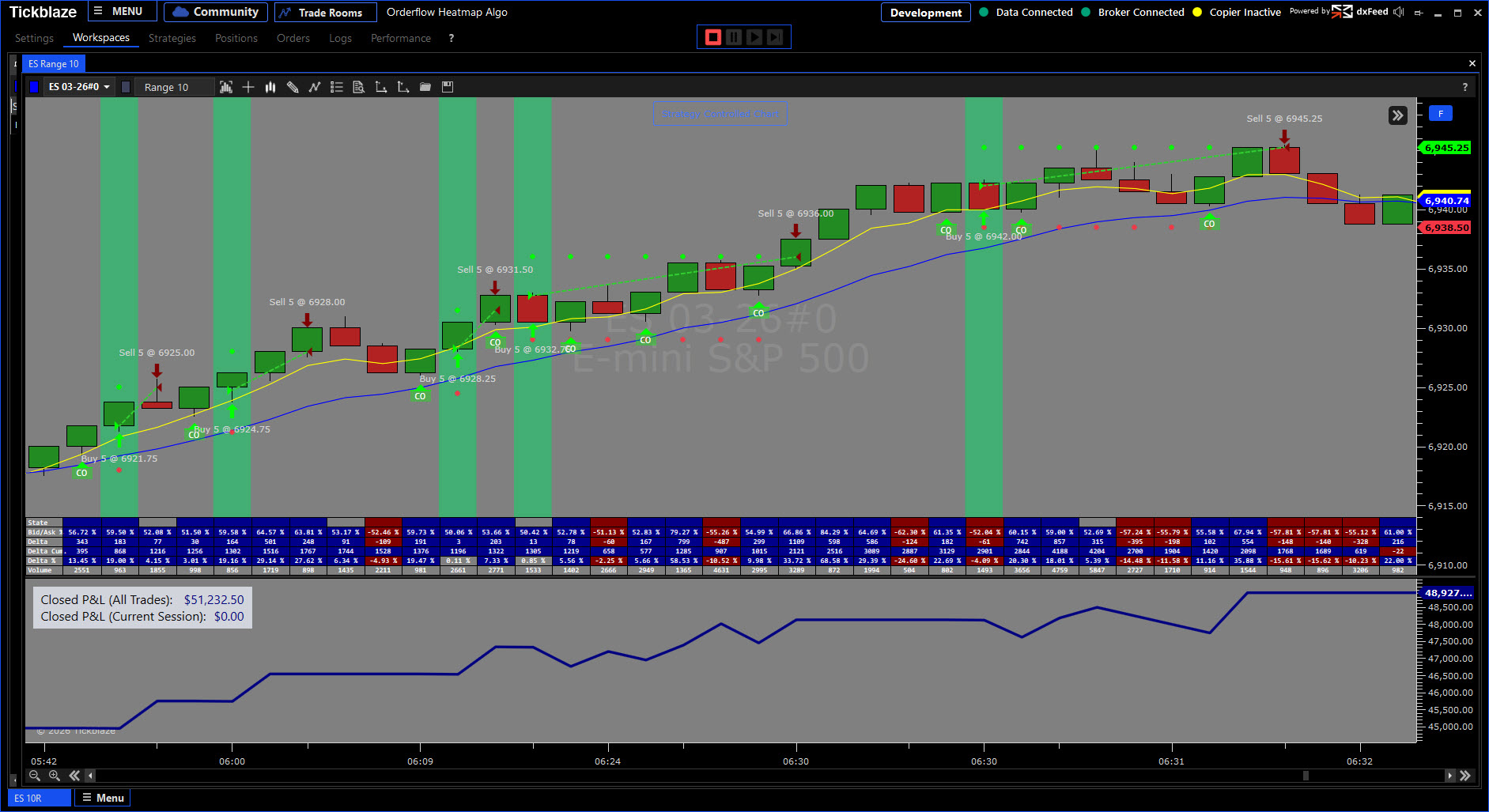
Task: Toggle the Development mode button
Action: click(925, 13)
